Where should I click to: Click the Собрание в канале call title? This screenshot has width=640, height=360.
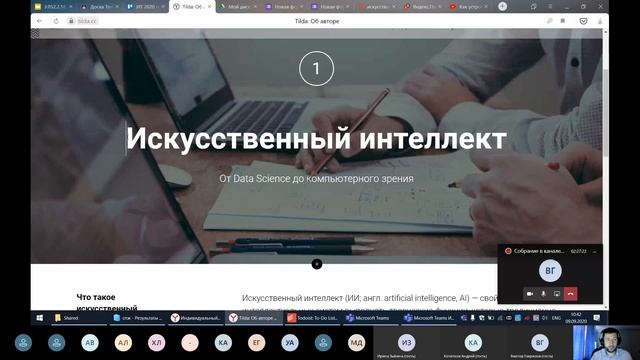click(x=538, y=251)
